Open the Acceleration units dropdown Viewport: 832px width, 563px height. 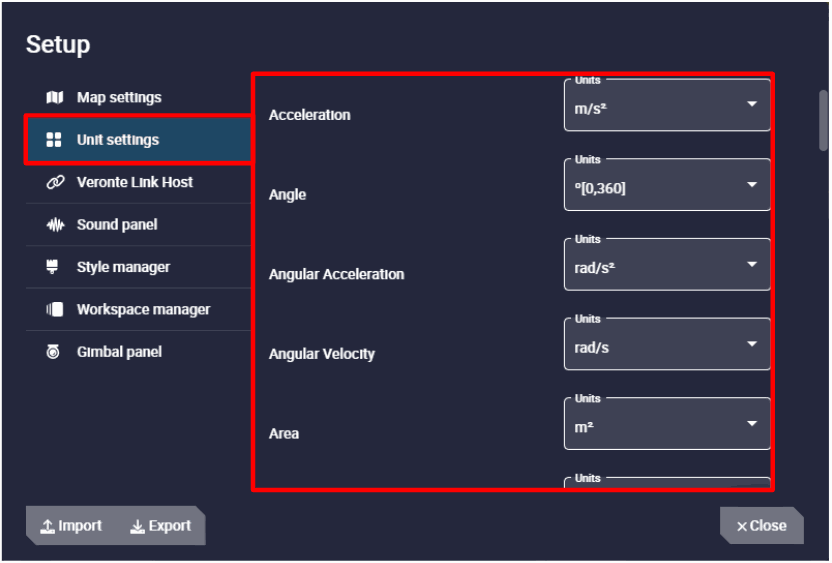point(667,106)
